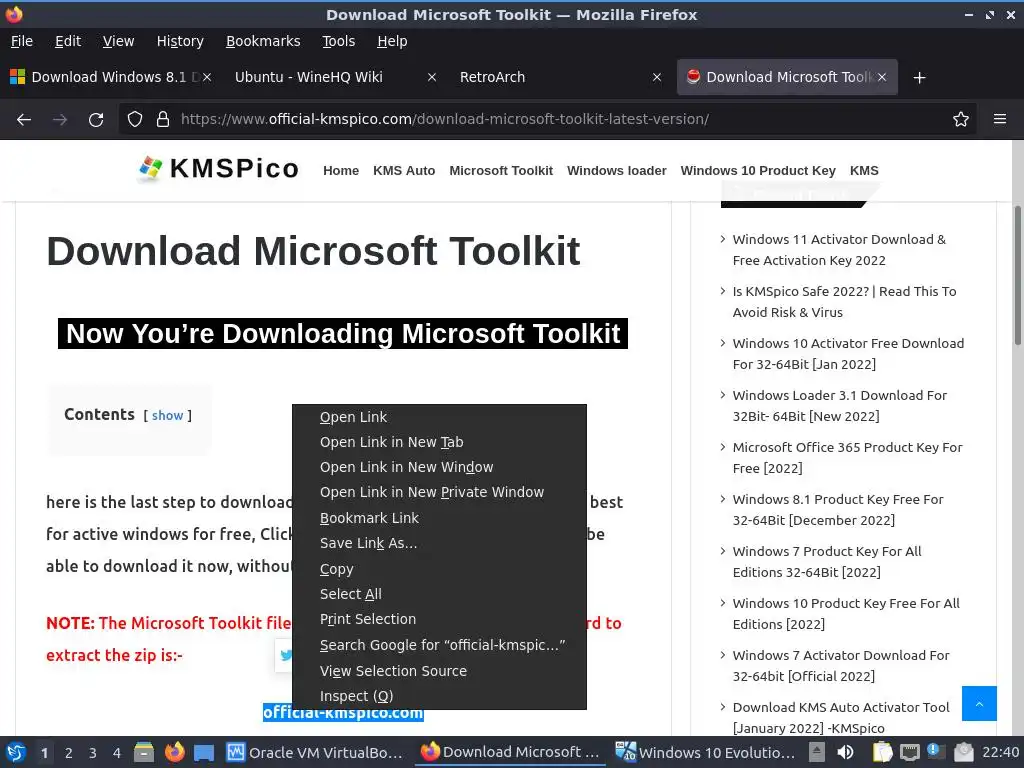Open the Lubuntu start menu icon
This screenshot has height=768, width=1024.
[x=16, y=752]
